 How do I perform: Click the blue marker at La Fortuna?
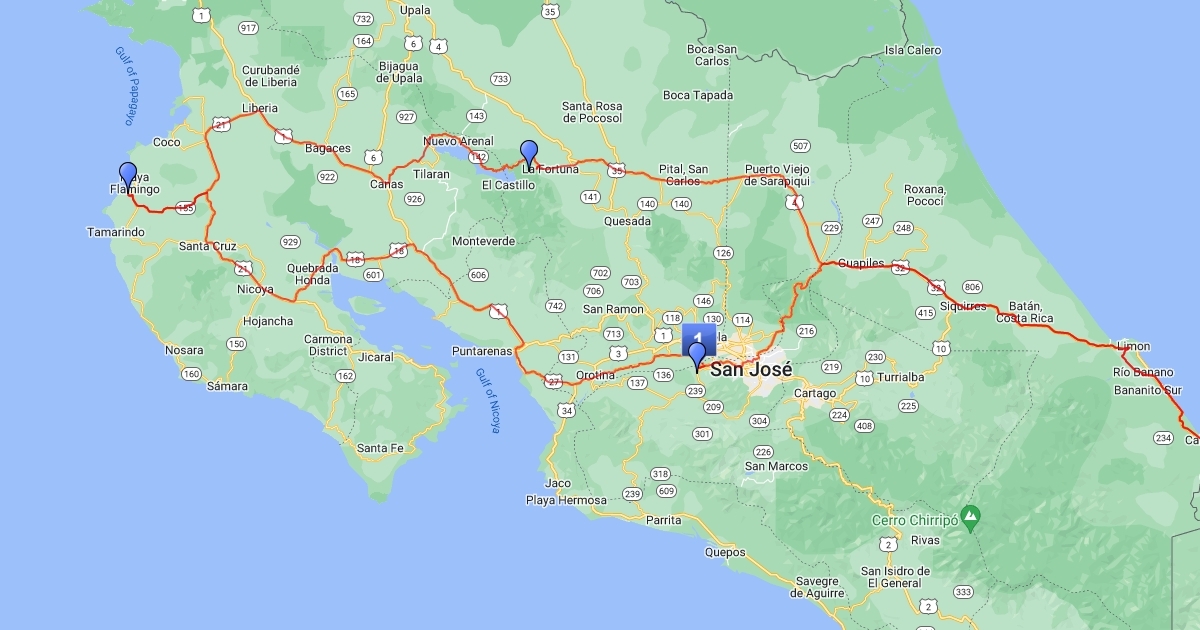(529, 154)
